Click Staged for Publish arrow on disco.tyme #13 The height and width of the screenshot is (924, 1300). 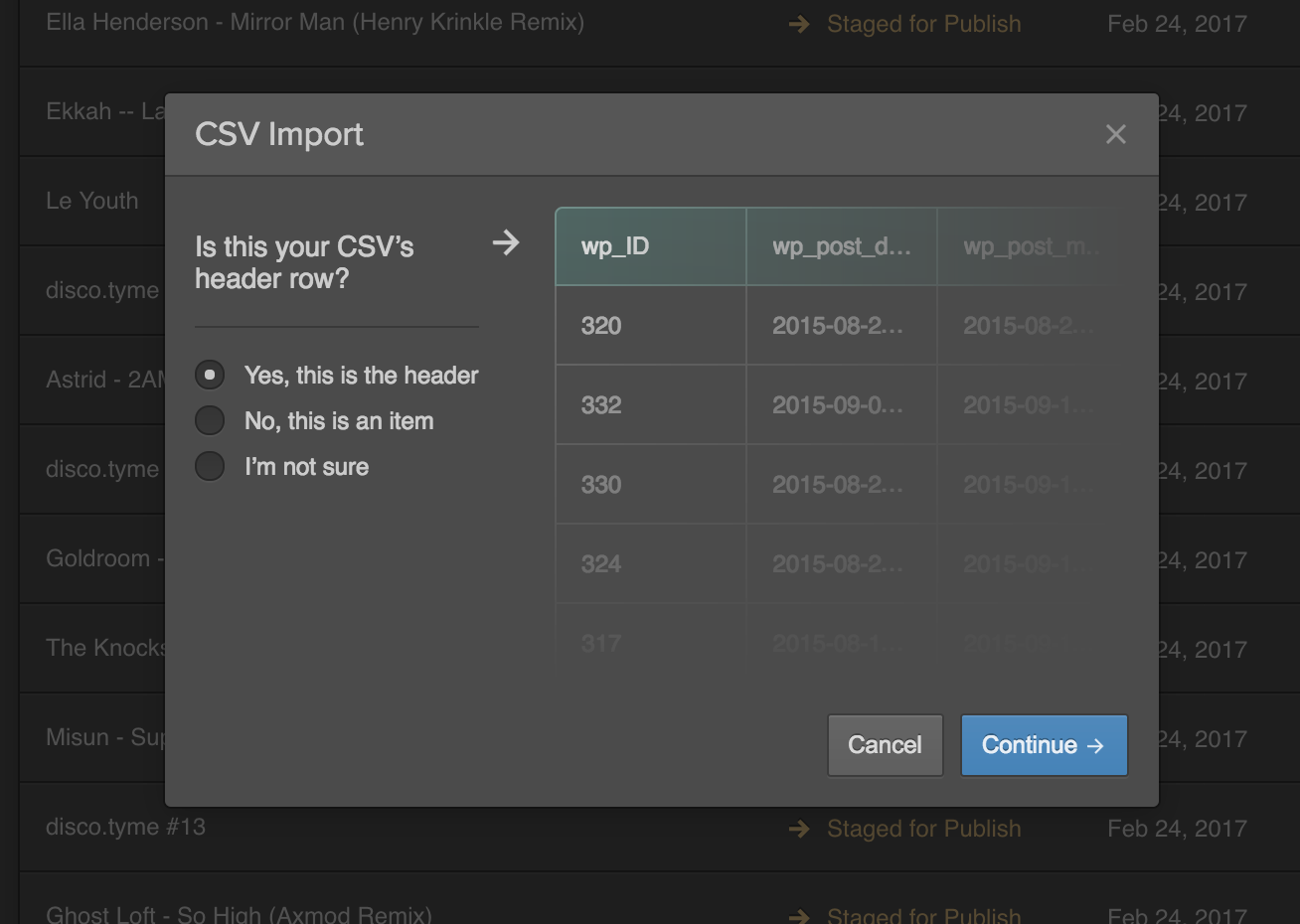point(798,829)
